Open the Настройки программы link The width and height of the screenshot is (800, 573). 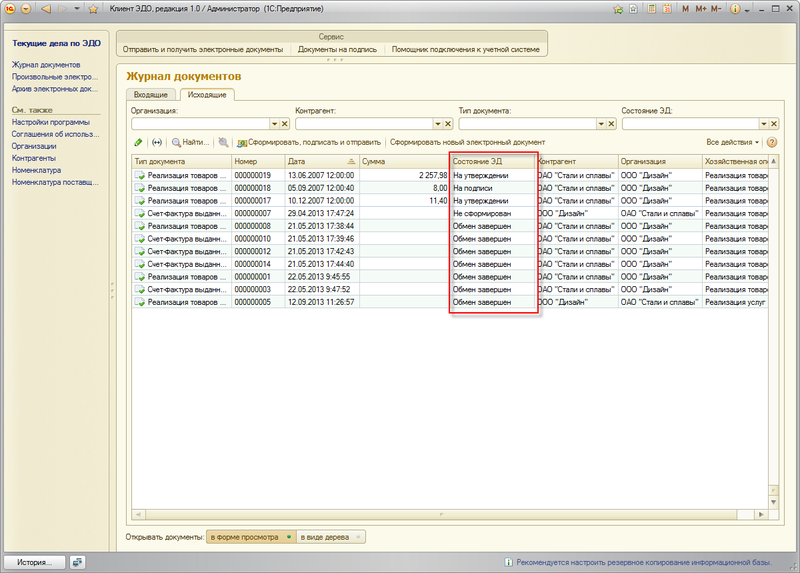pyautogui.click(x=51, y=122)
